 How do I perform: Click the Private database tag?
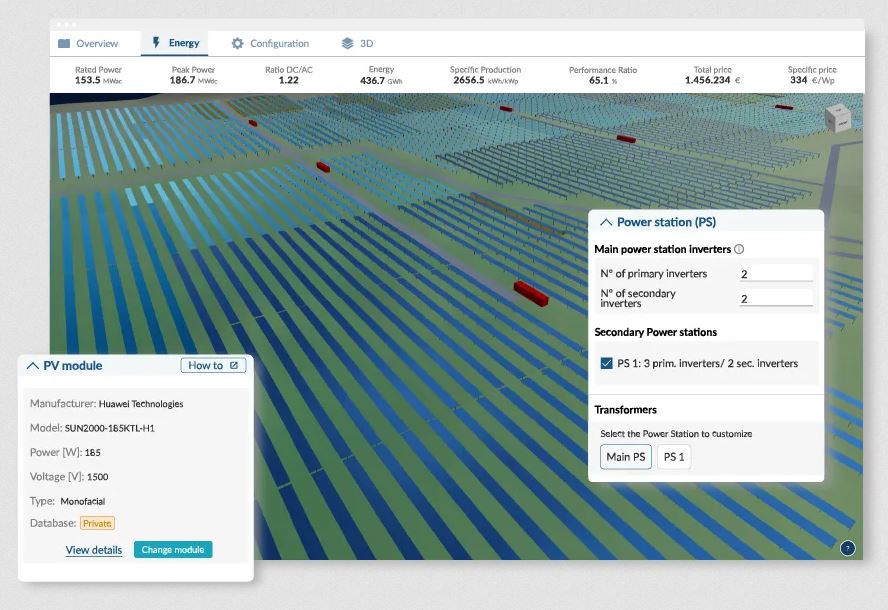97,523
